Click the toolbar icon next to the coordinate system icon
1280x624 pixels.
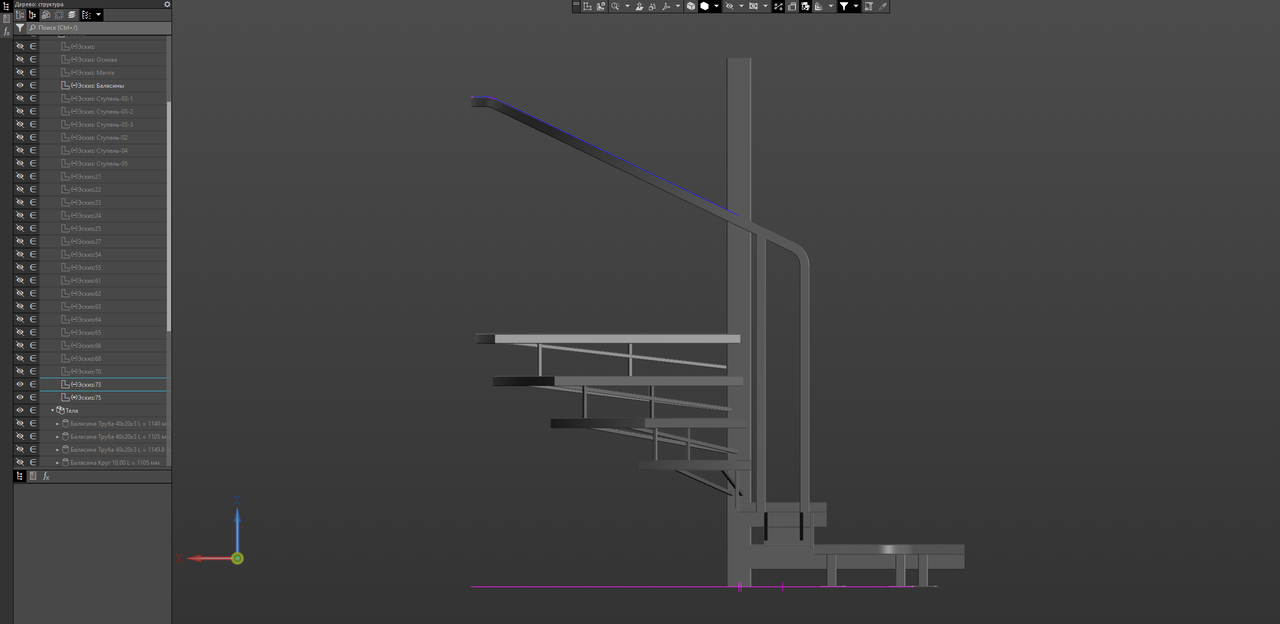click(601, 6)
